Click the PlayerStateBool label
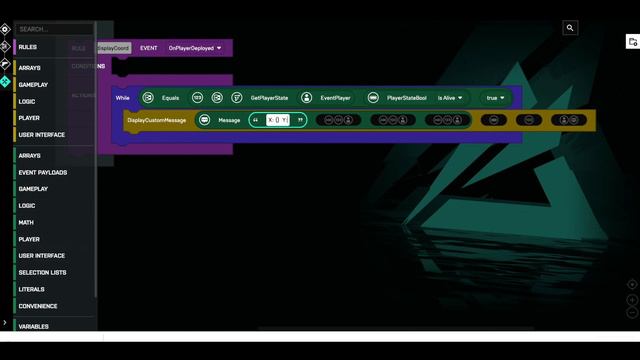The image size is (640, 360). click(407, 98)
